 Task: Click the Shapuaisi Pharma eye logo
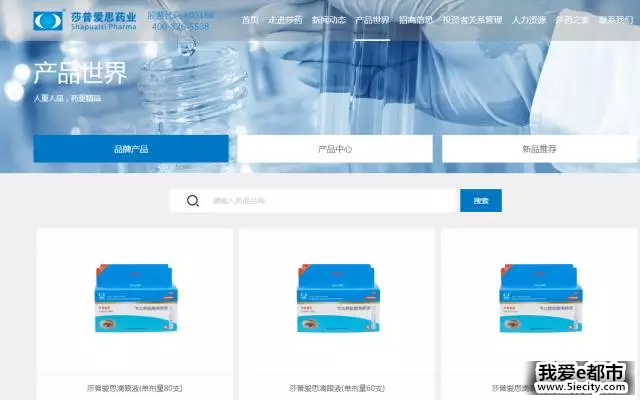click(48, 21)
